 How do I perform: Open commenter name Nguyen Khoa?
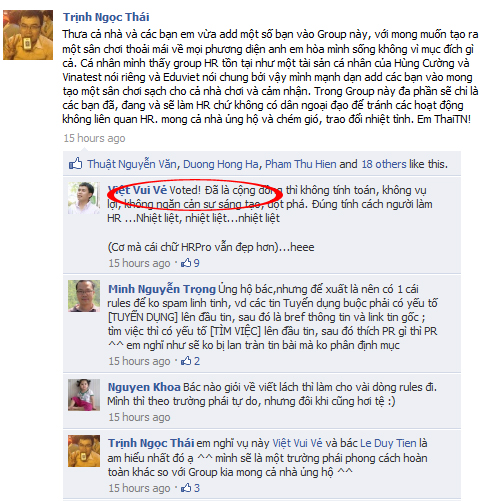(x=144, y=387)
